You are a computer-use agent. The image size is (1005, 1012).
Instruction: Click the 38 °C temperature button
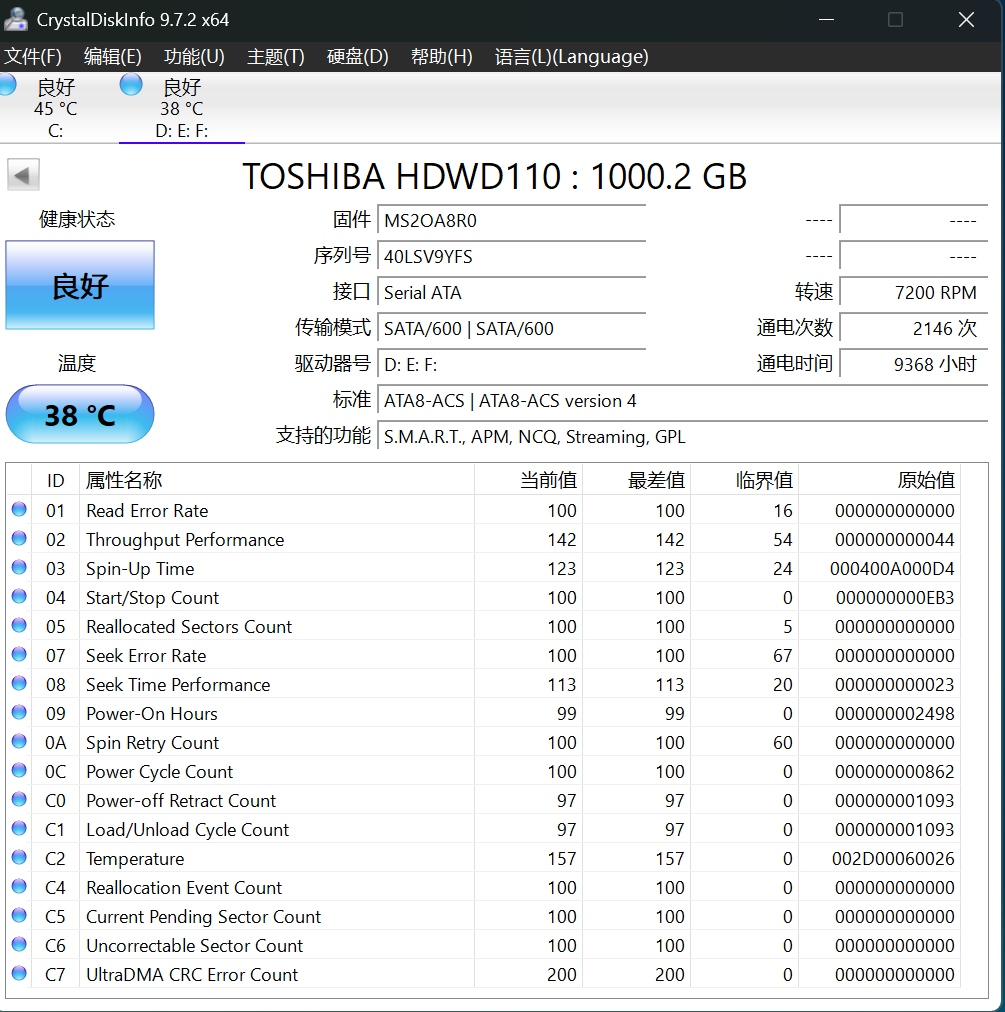80,414
